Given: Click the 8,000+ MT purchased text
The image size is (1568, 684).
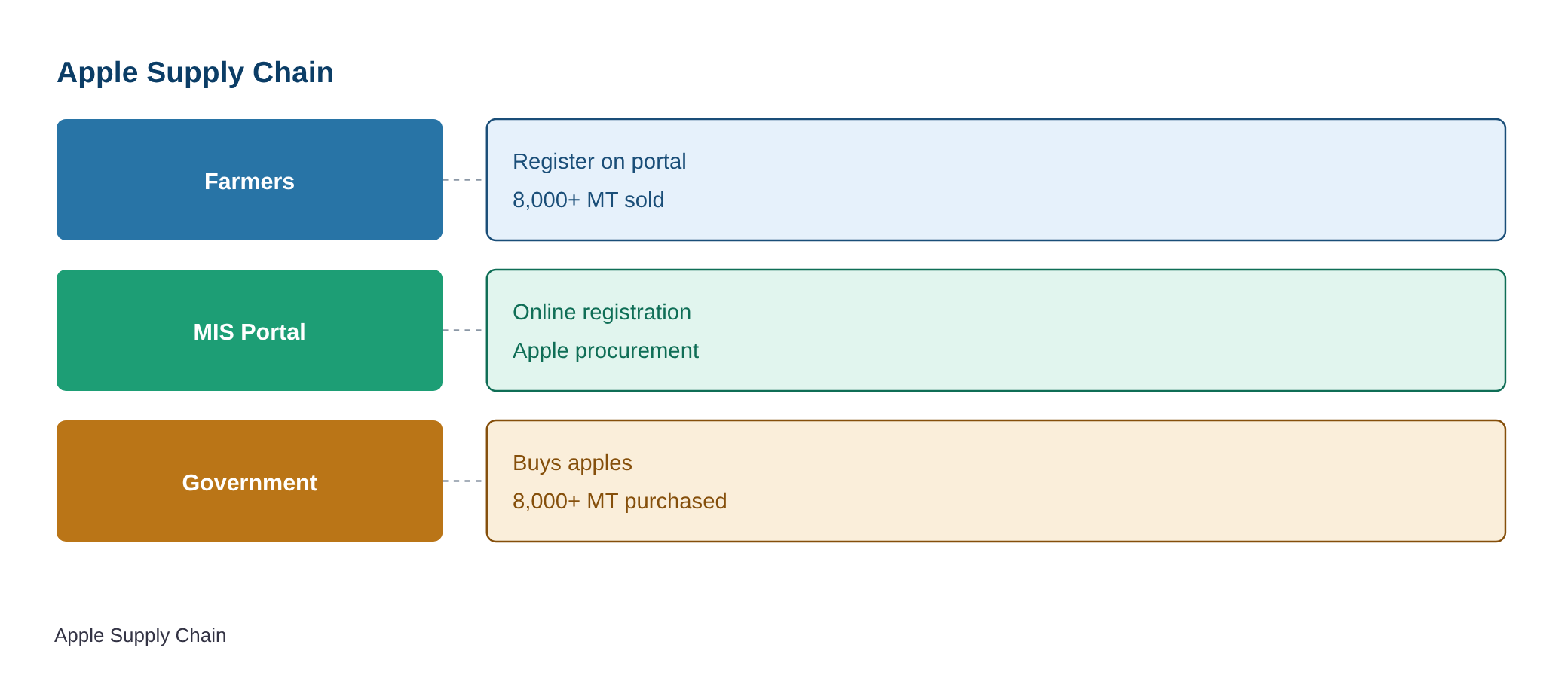Looking at the screenshot, I should click(x=620, y=501).
